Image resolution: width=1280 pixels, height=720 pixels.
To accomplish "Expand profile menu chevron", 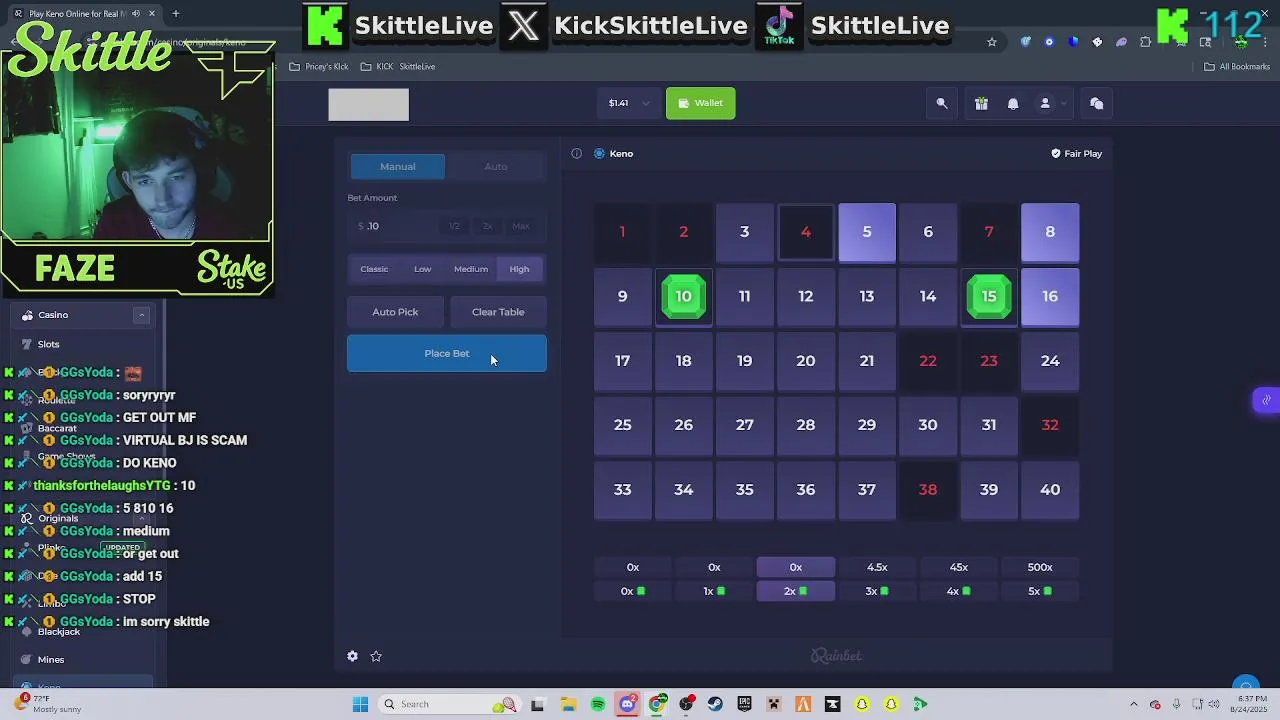I will click(1063, 103).
